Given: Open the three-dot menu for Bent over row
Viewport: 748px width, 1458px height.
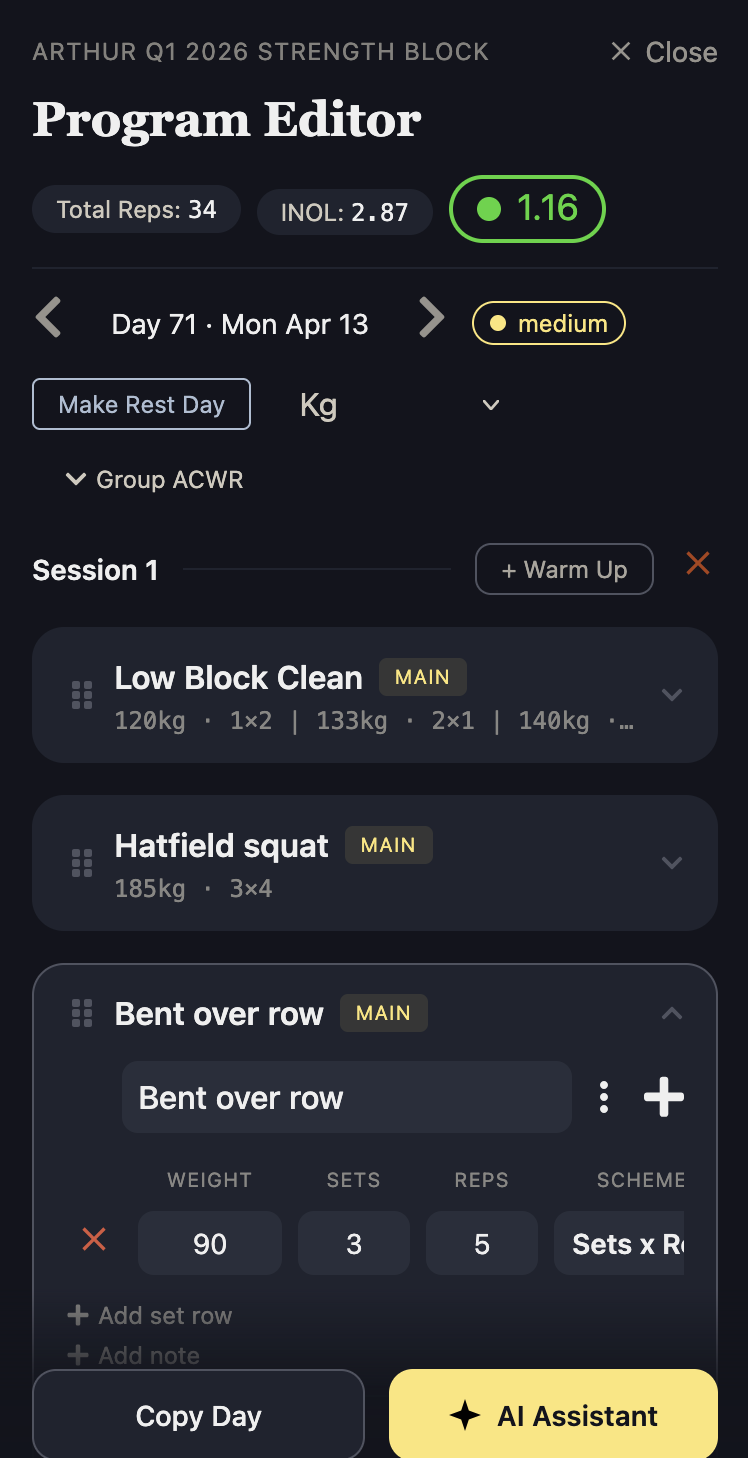Looking at the screenshot, I should tap(604, 1096).
